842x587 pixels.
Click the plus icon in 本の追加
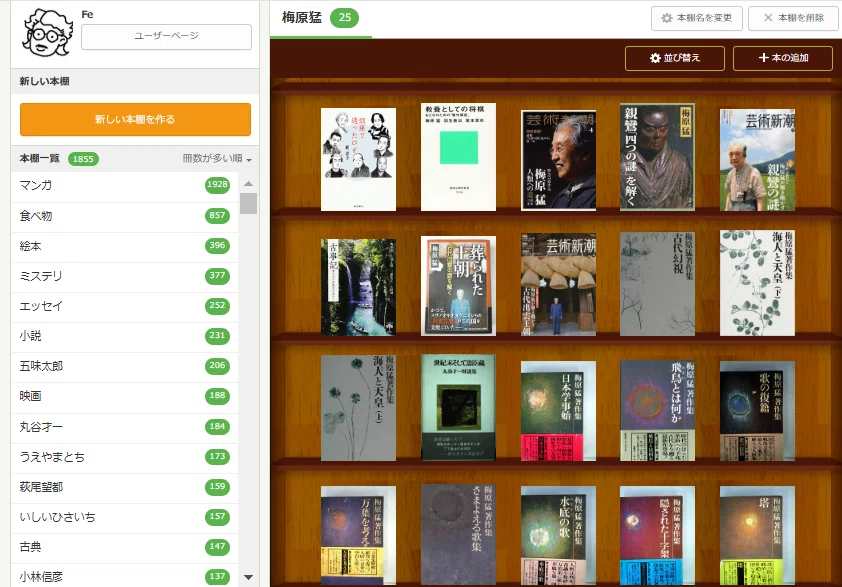[x=763, y=57]
